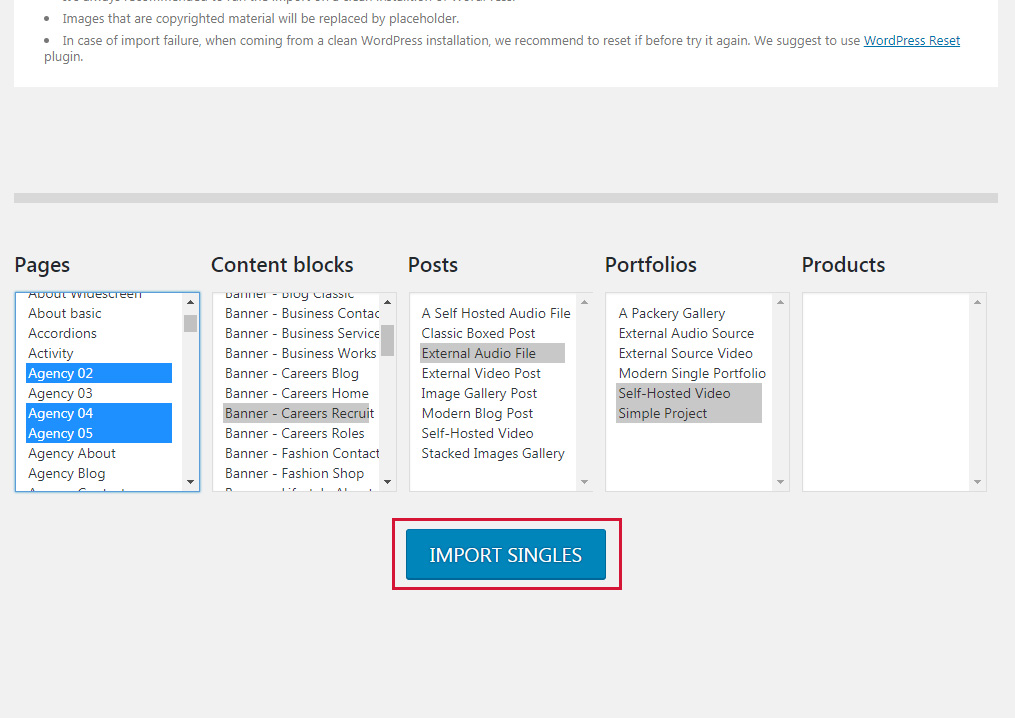Screen dimensions: 1015x718
Task: Click scroll up arrow in Content blocks list
Action: (387, 302)
